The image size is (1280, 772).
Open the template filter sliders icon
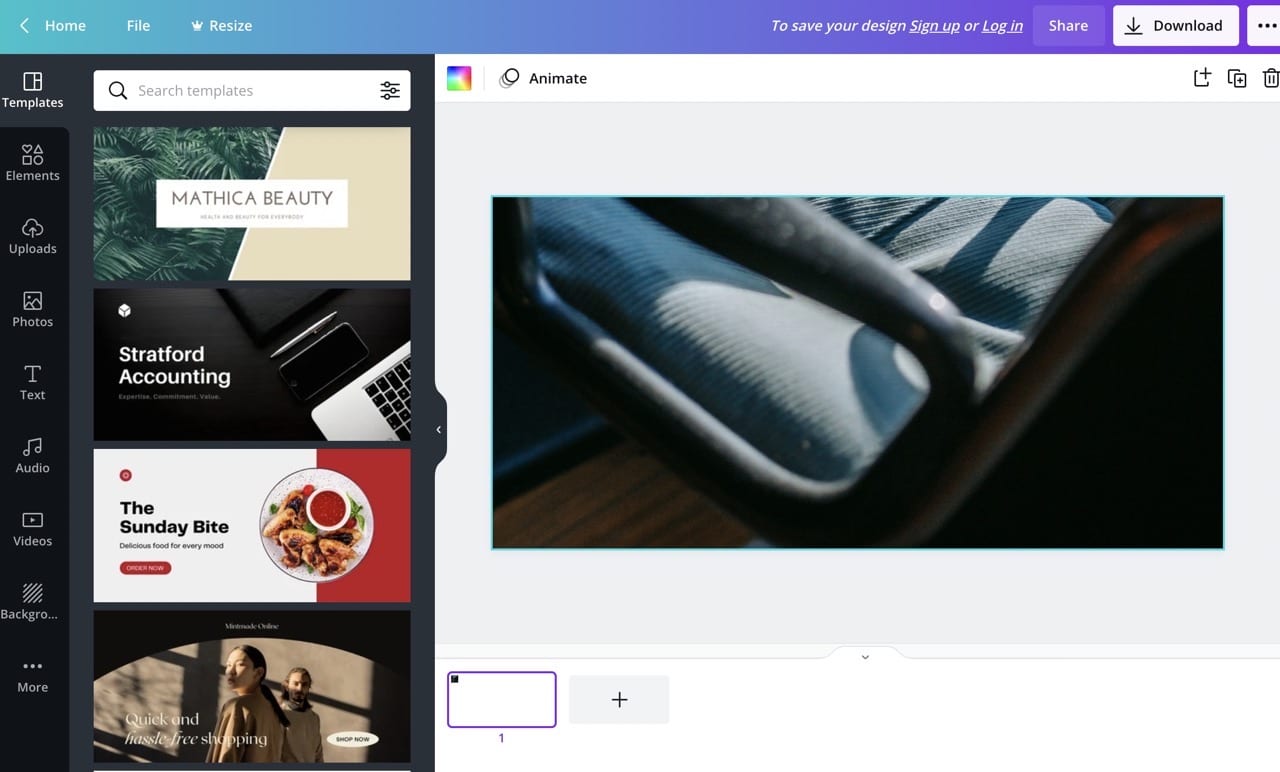tap(390, 91)
